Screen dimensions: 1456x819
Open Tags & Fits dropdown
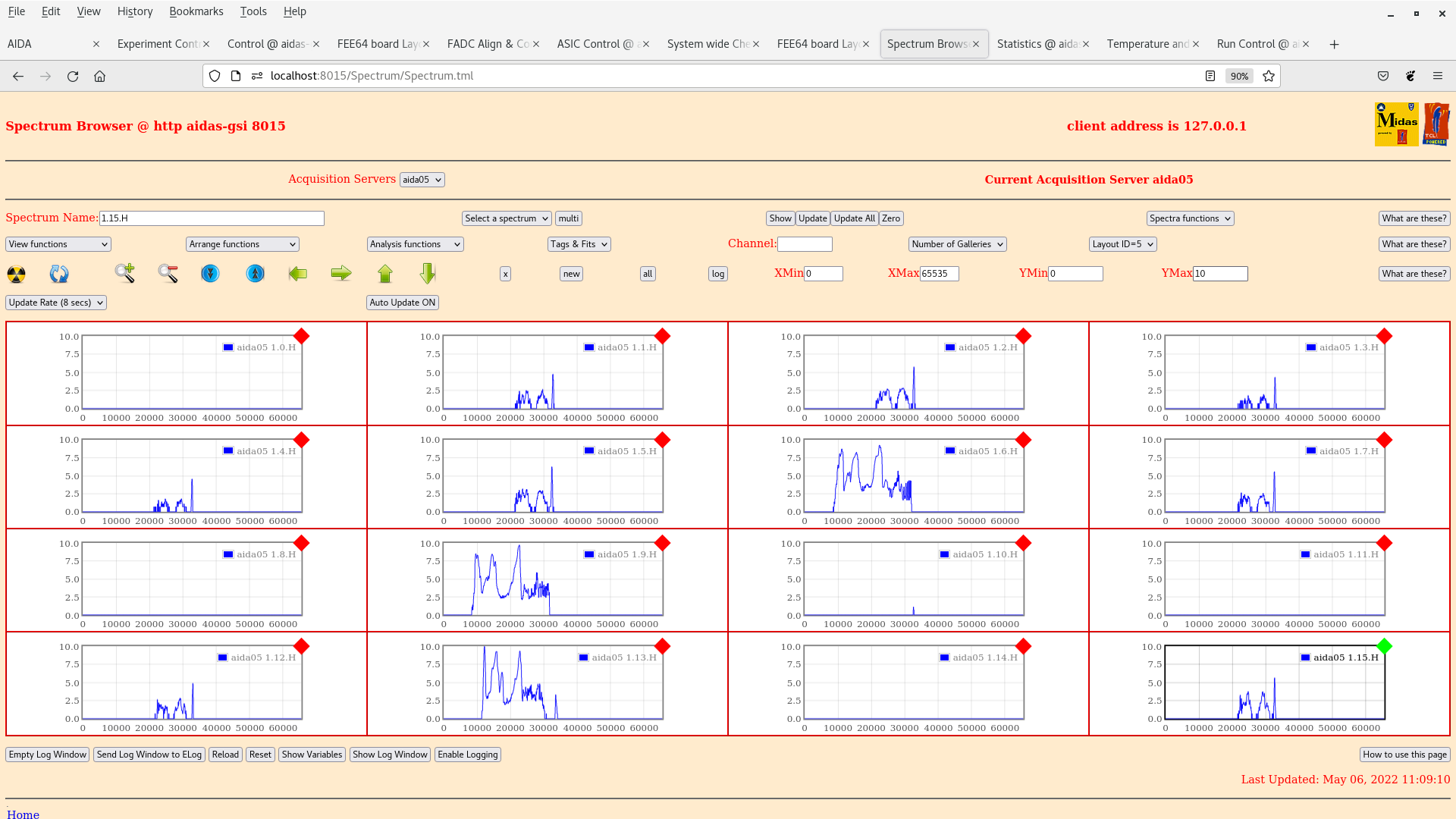(579, 244)
